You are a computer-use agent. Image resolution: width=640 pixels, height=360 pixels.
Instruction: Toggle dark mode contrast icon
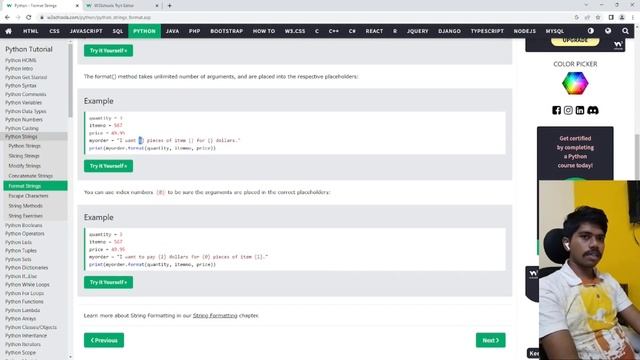point(591,31)
